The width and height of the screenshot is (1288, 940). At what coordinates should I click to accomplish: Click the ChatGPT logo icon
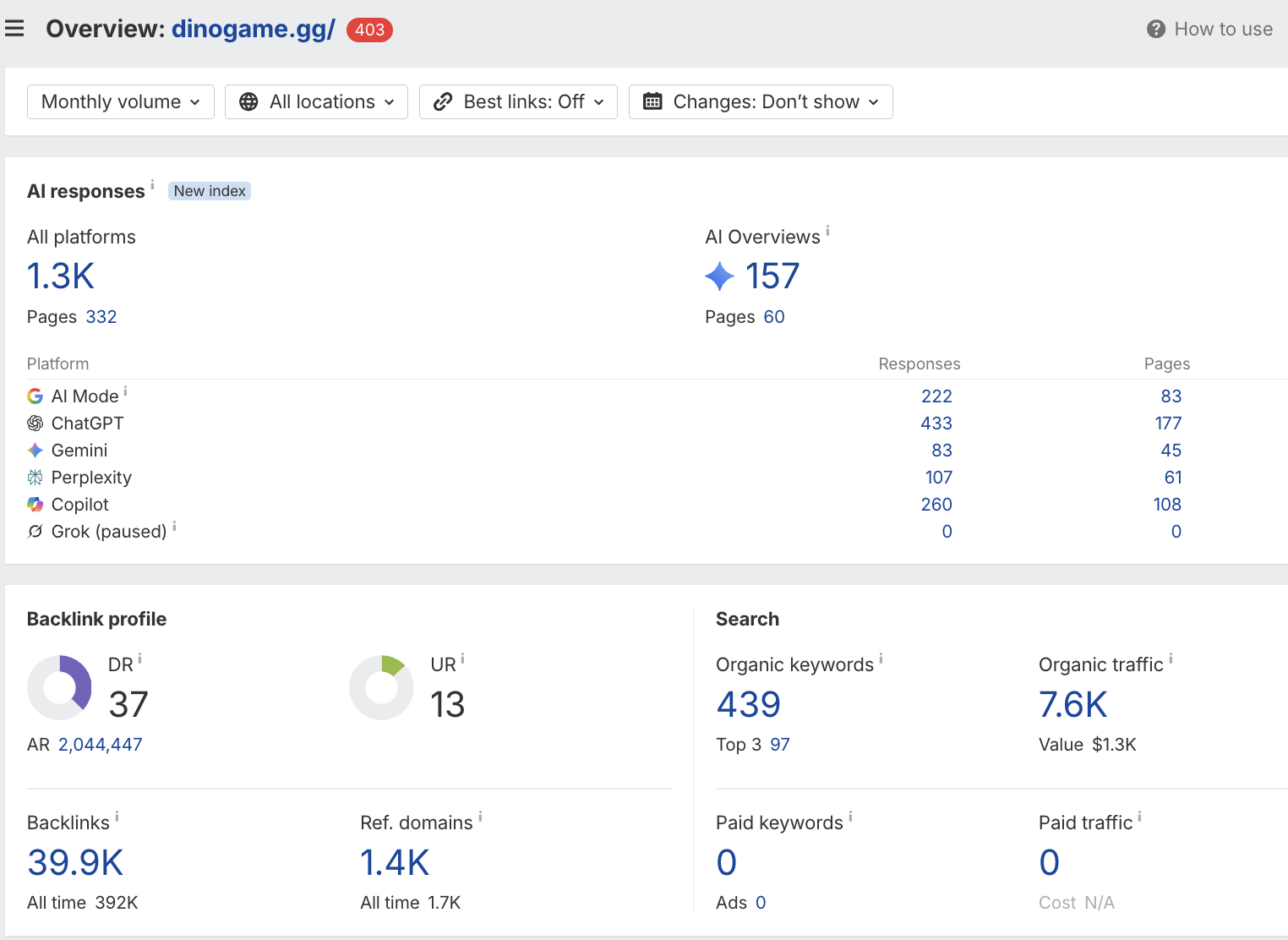click(35, 424)
